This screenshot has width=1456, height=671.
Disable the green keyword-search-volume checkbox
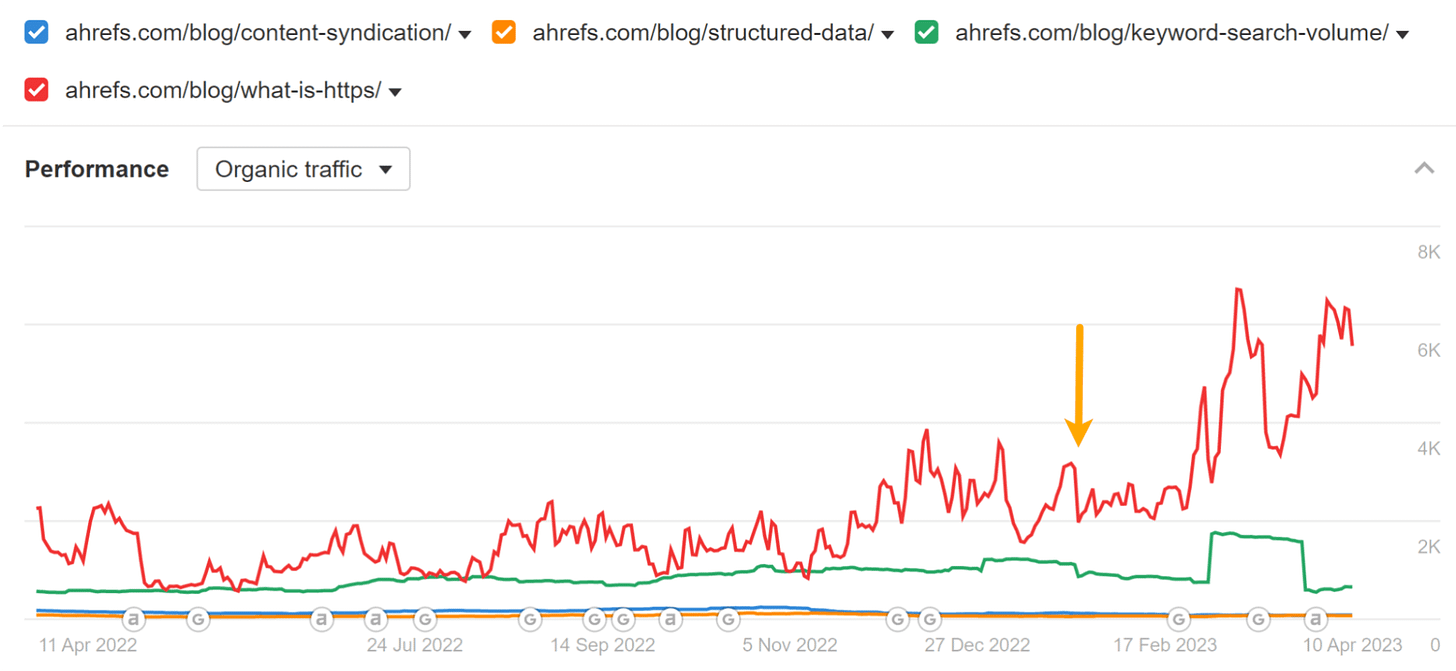coord(926,32)
